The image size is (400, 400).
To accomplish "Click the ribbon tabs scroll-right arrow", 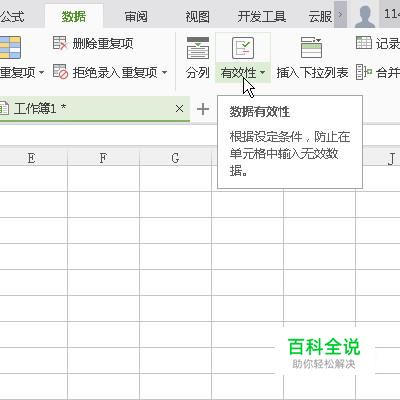I will (340, 14).
